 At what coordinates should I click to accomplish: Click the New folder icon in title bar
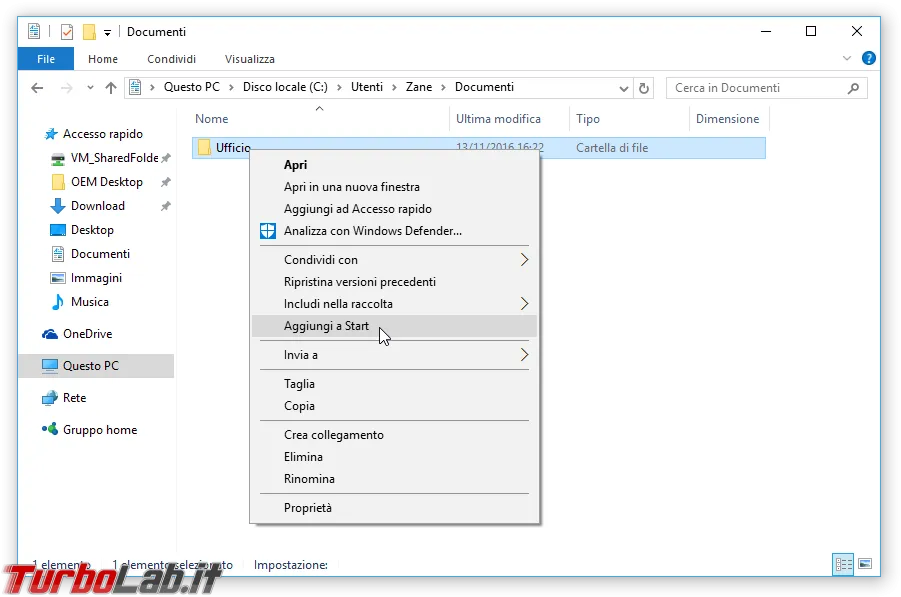pyautogui.click(x=89, y=32)
